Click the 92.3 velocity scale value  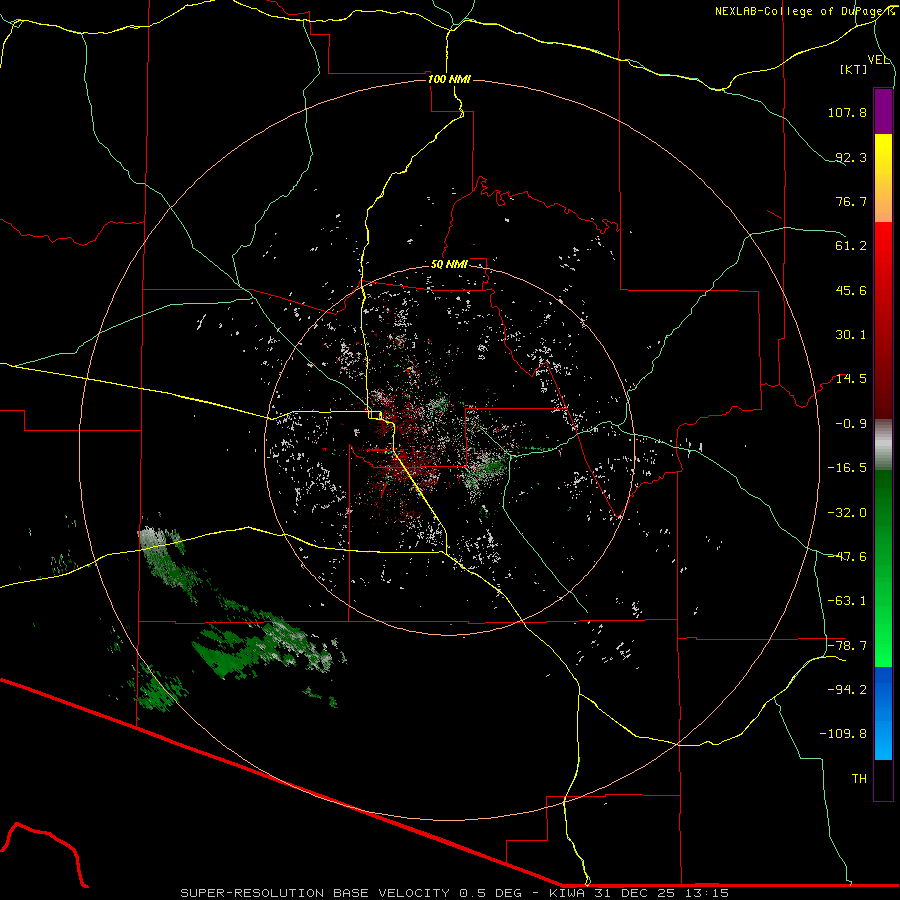tap(851, 157)
